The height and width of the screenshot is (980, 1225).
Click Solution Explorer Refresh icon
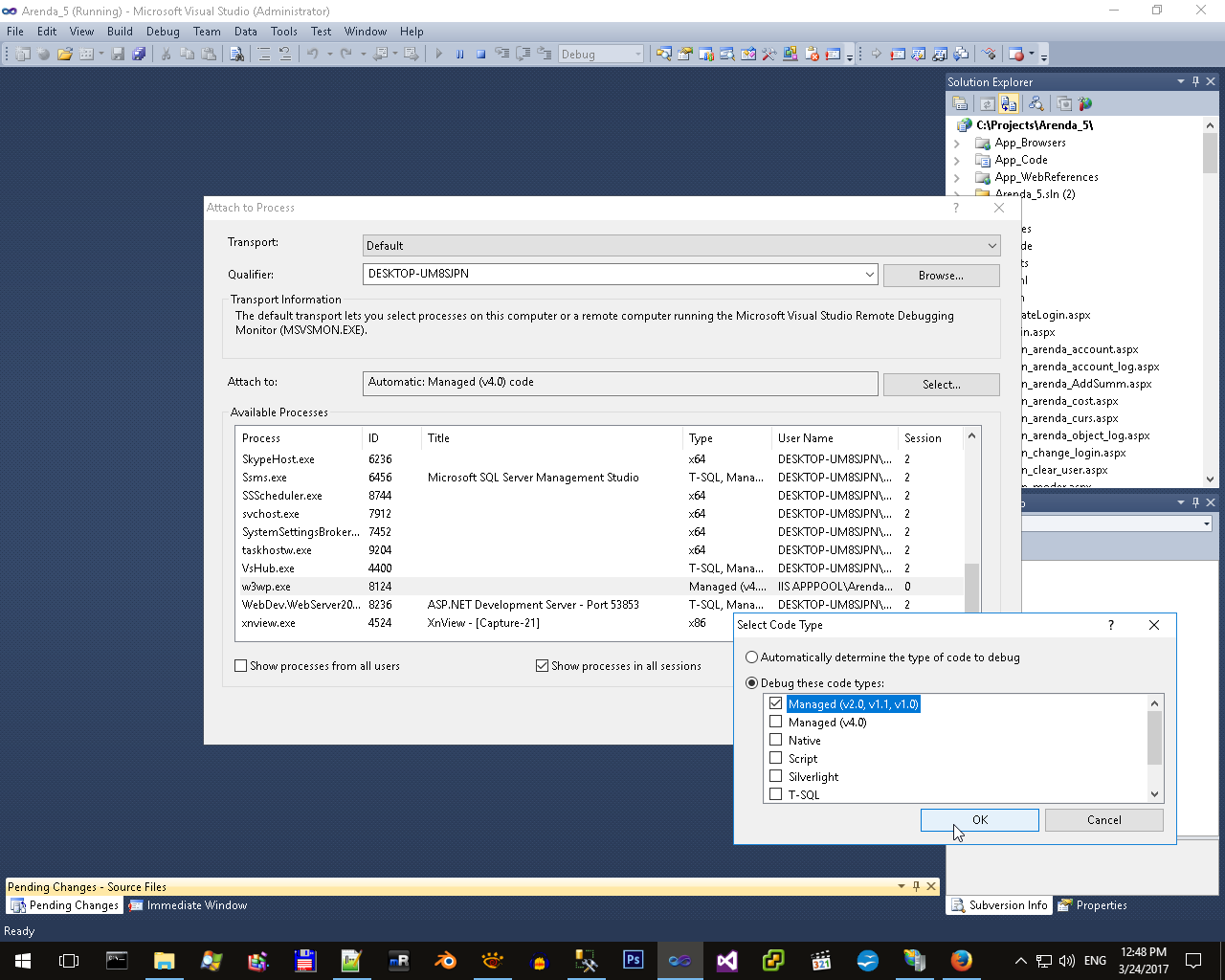[987, 103]
